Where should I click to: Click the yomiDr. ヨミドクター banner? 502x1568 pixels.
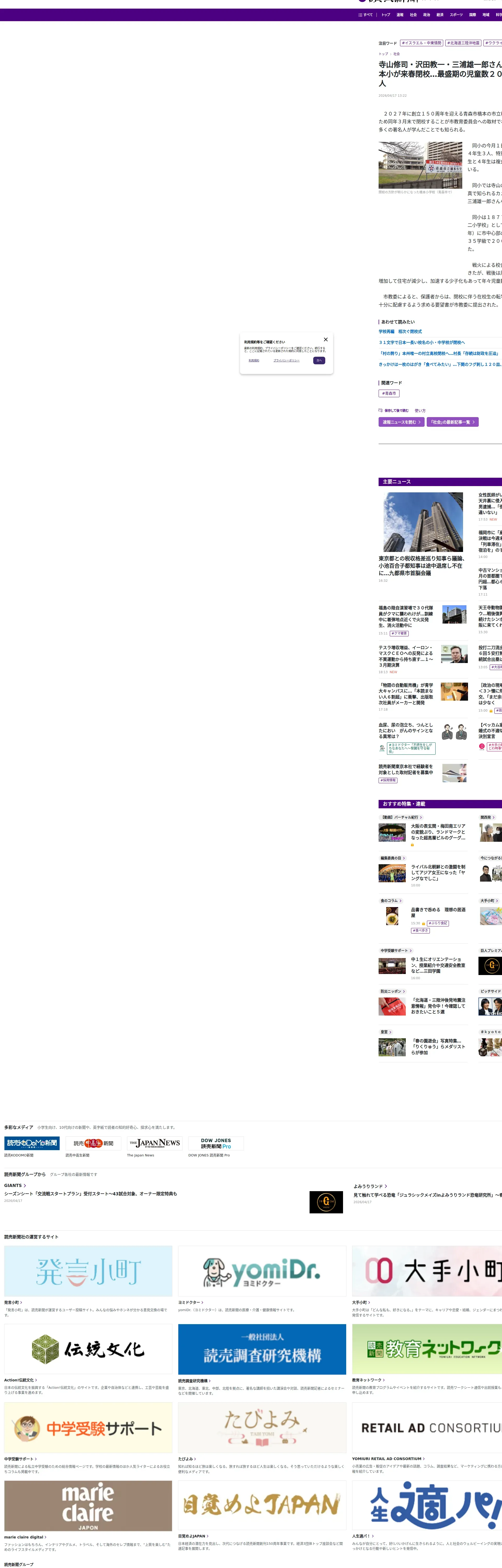(x=262, y=1271)
